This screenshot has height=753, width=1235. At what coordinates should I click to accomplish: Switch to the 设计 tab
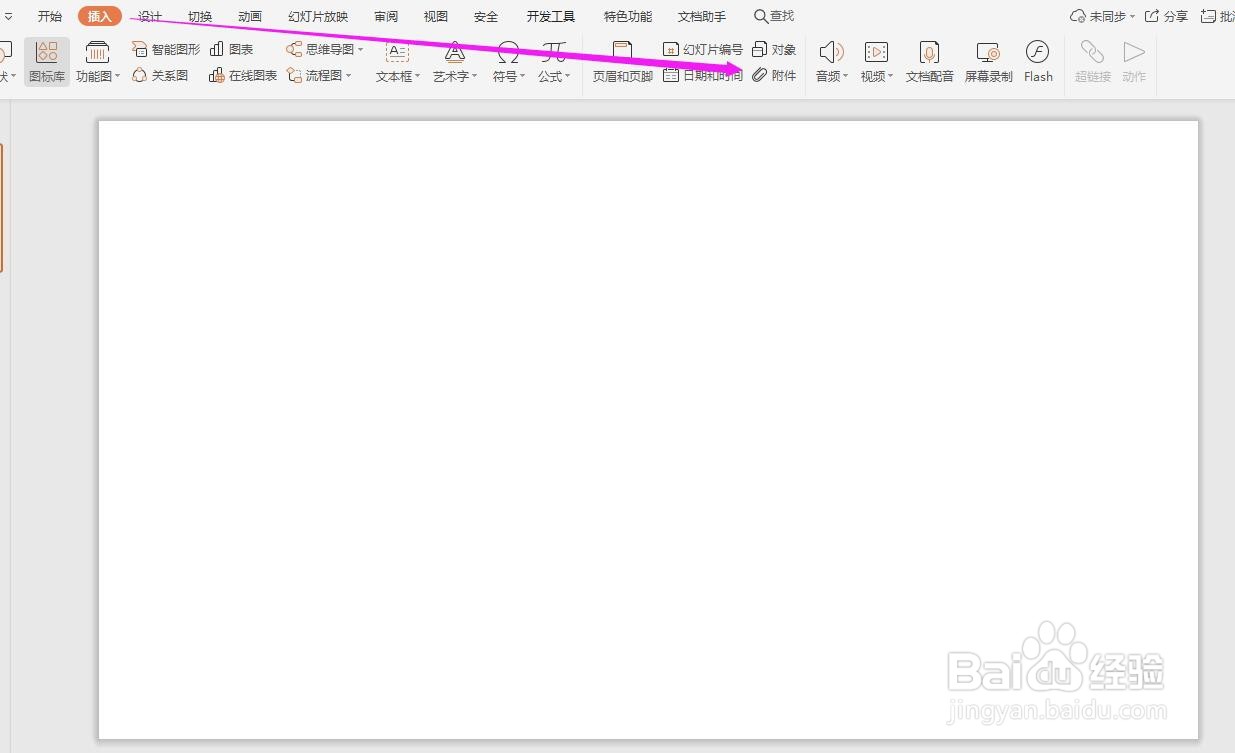[150, 16]
